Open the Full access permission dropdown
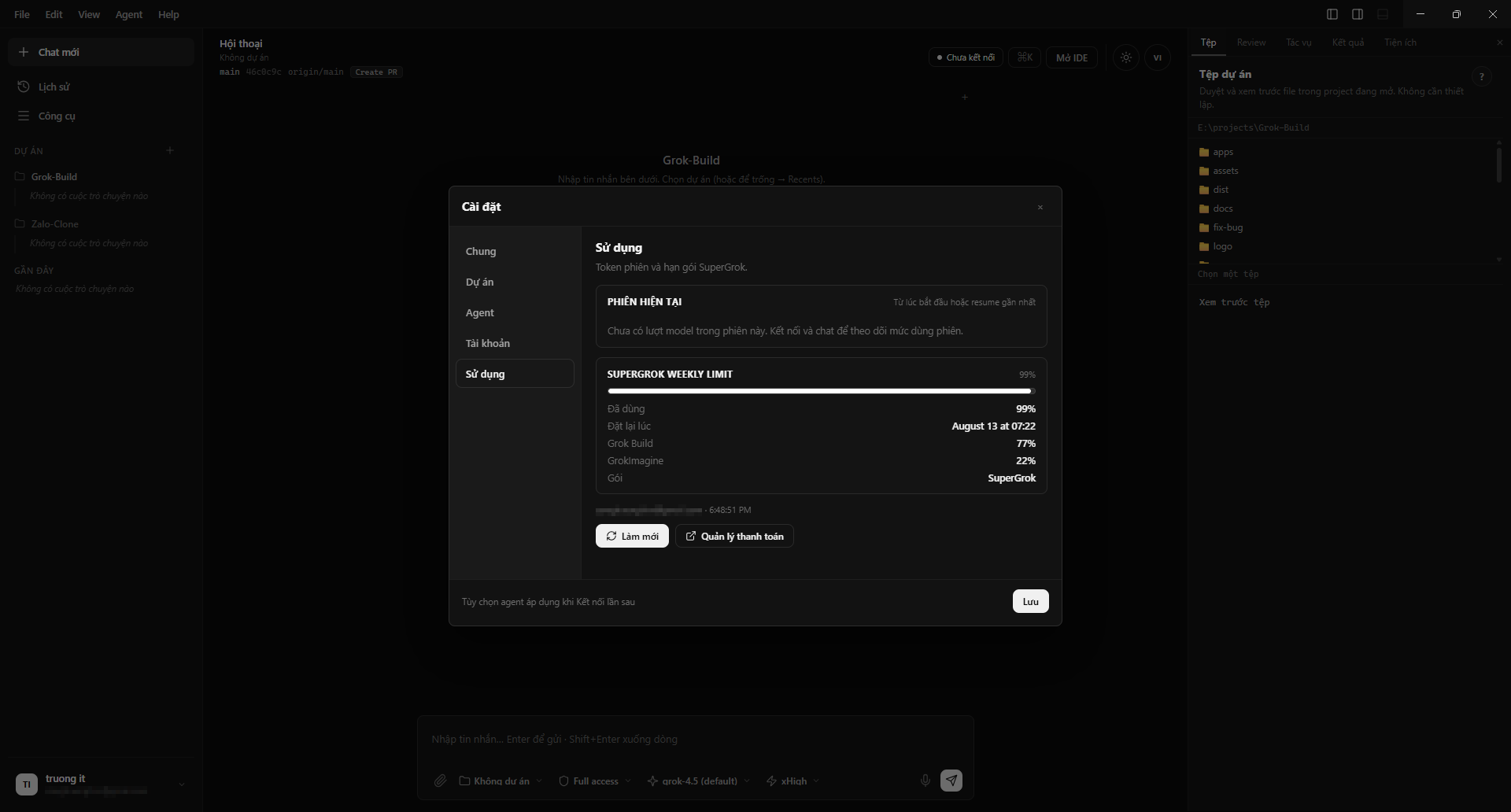Image resolution: width=1511 pixels, height=812 pixels. click(594, 781)
